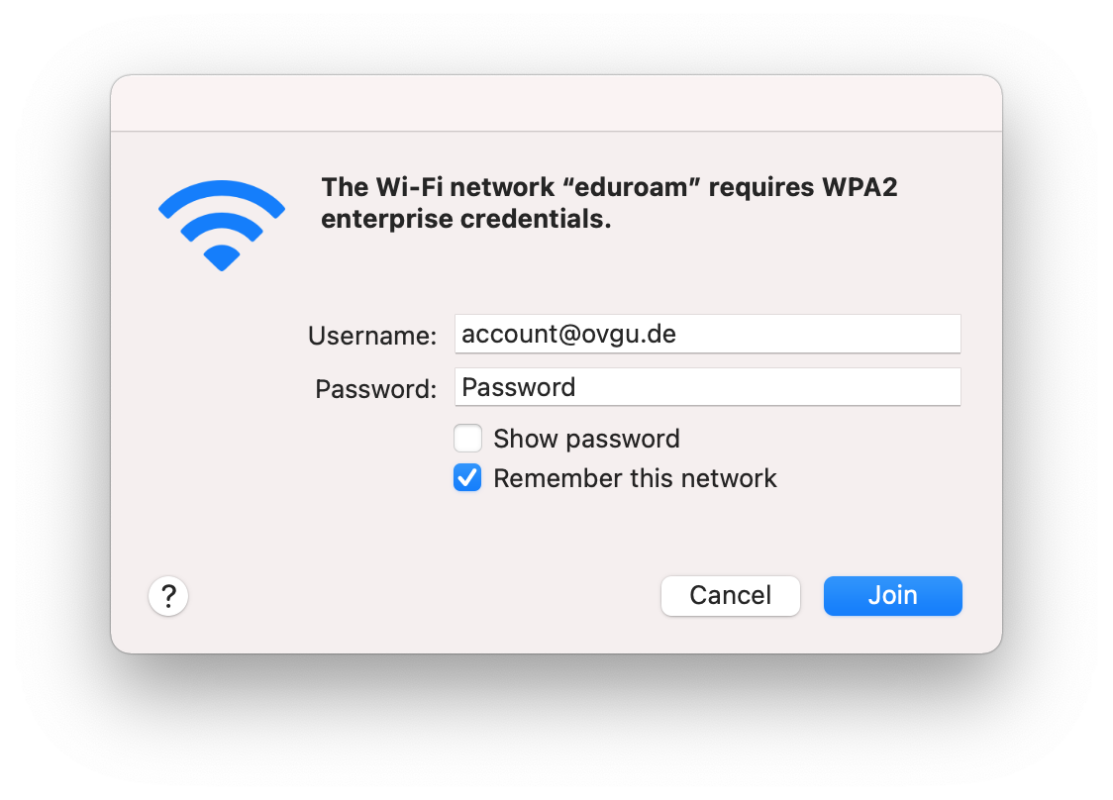Click the "Password:" field label
This screenshot has width=1113, height=800.
point(376,389)
